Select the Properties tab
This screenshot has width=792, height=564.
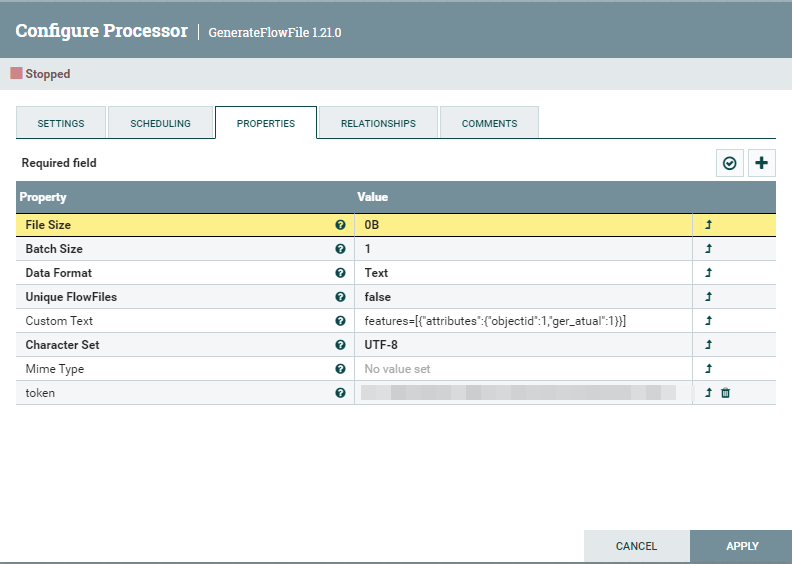266,123
